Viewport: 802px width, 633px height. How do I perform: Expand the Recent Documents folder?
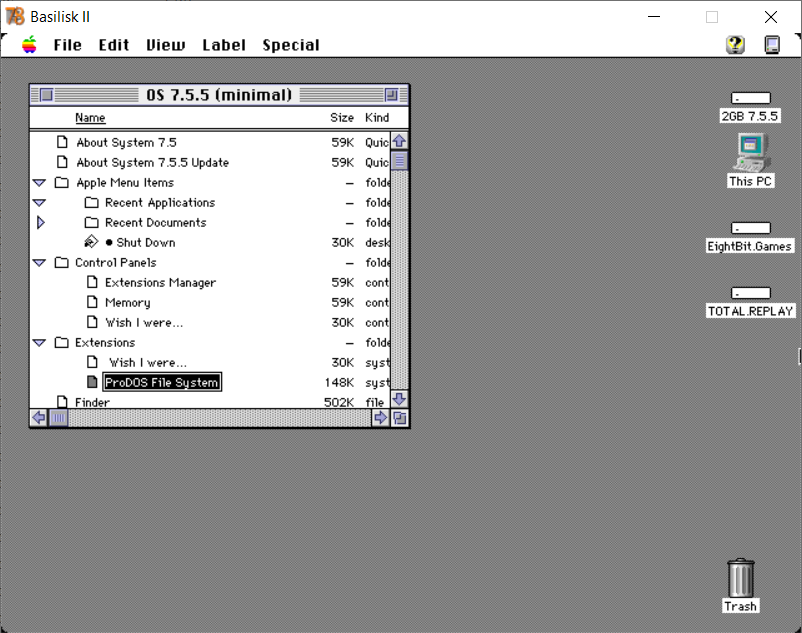click(x=40, y=222)
